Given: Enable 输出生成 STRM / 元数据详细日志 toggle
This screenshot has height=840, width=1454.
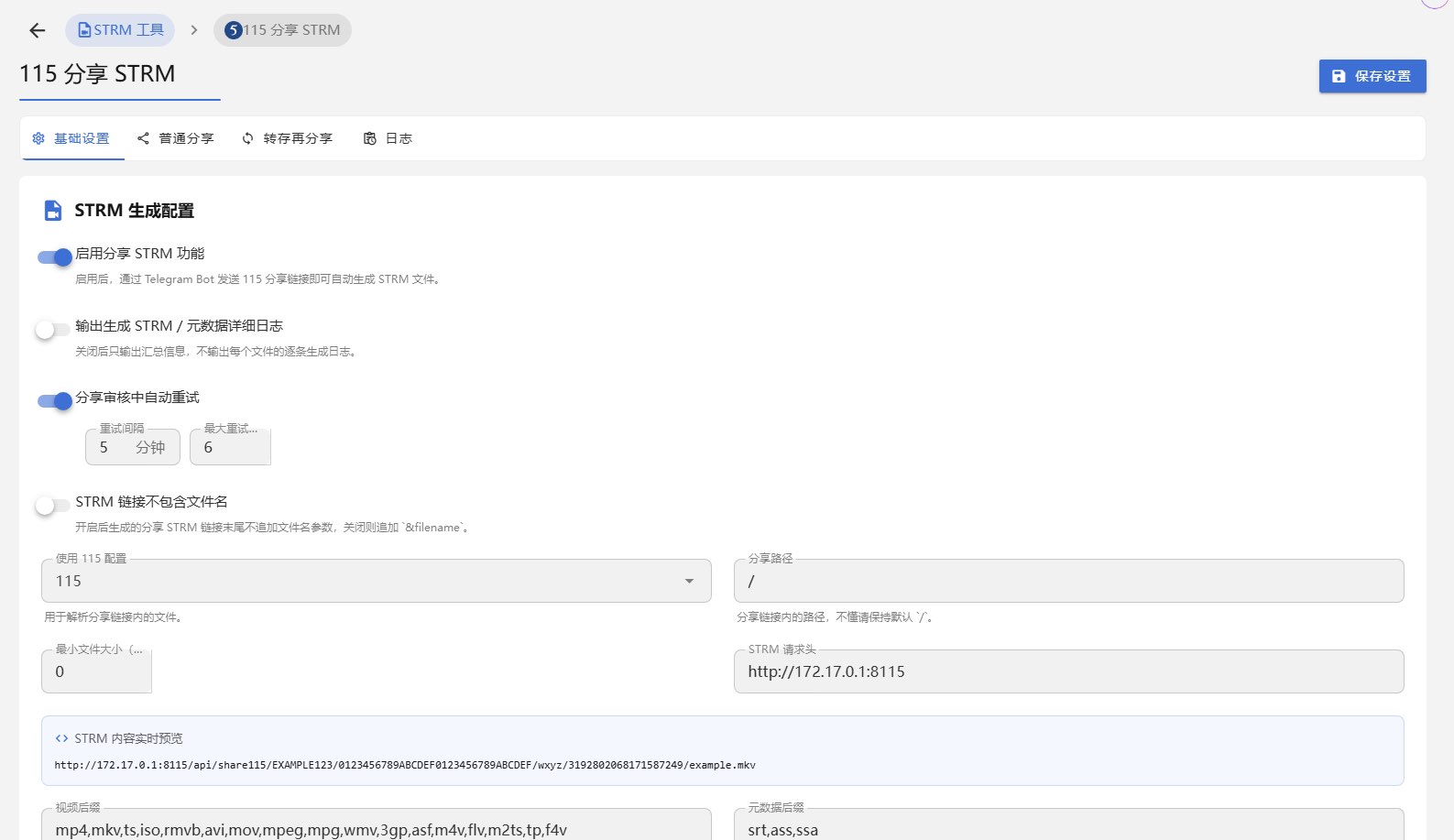Looking at the screenshot, I should [53, 330].
